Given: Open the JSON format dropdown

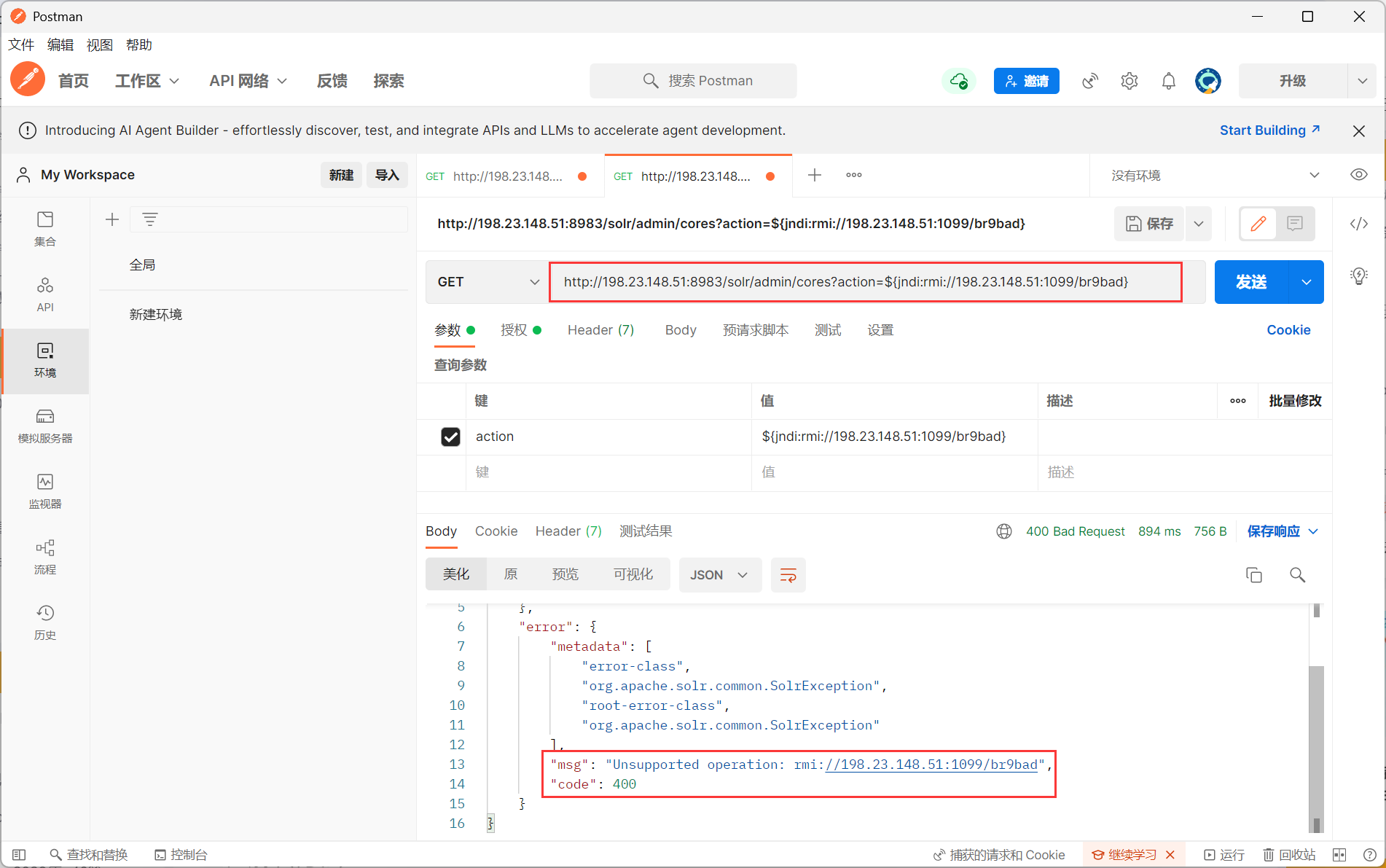Looking at the screenshot, I should tap(720, 575).
